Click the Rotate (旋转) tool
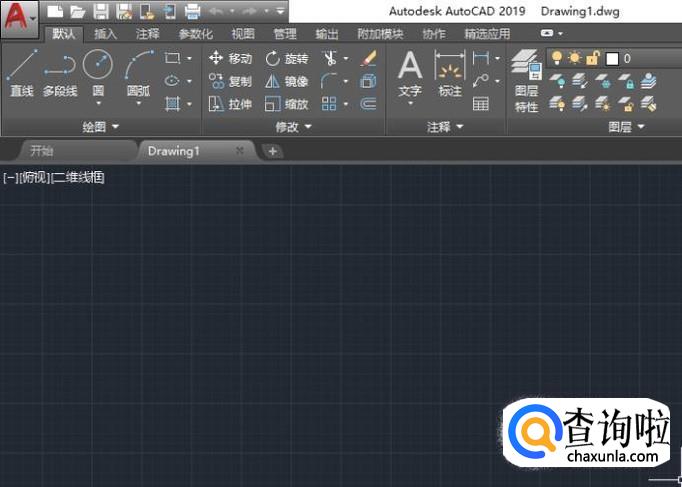 [x=287, y=58]
